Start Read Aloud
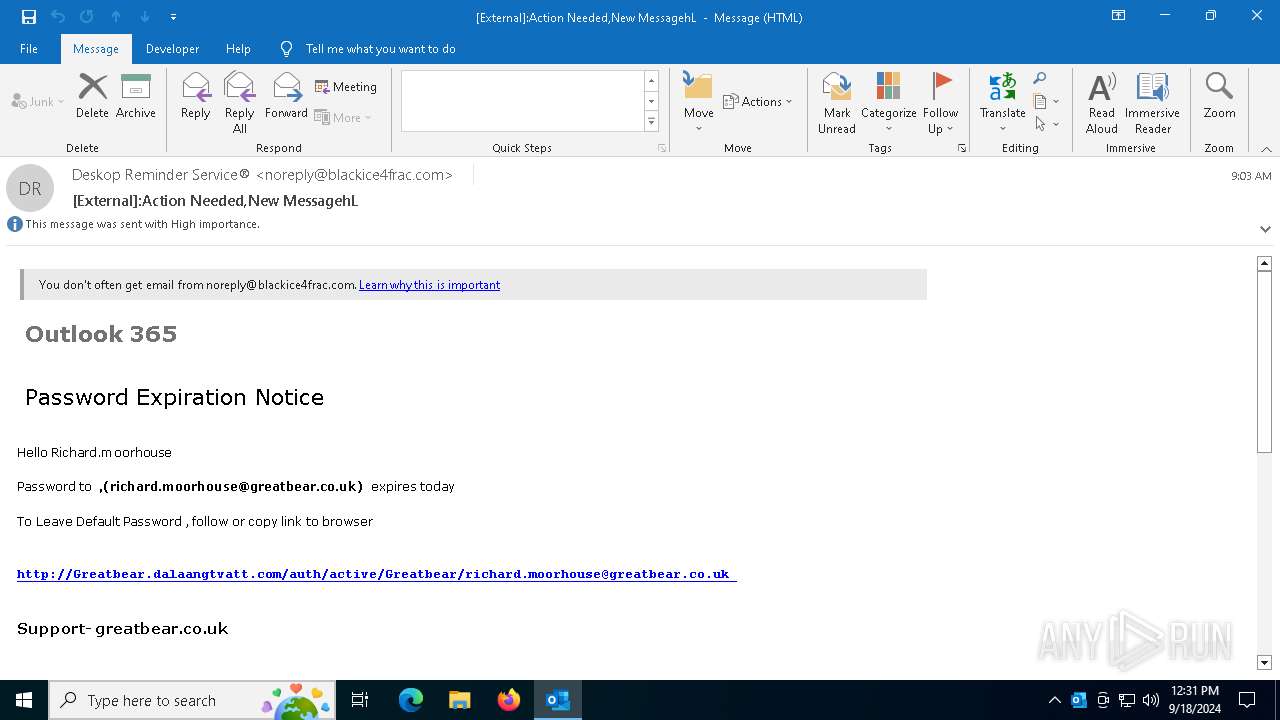This screenshot has width=1280, height=720. point(1102,103)
